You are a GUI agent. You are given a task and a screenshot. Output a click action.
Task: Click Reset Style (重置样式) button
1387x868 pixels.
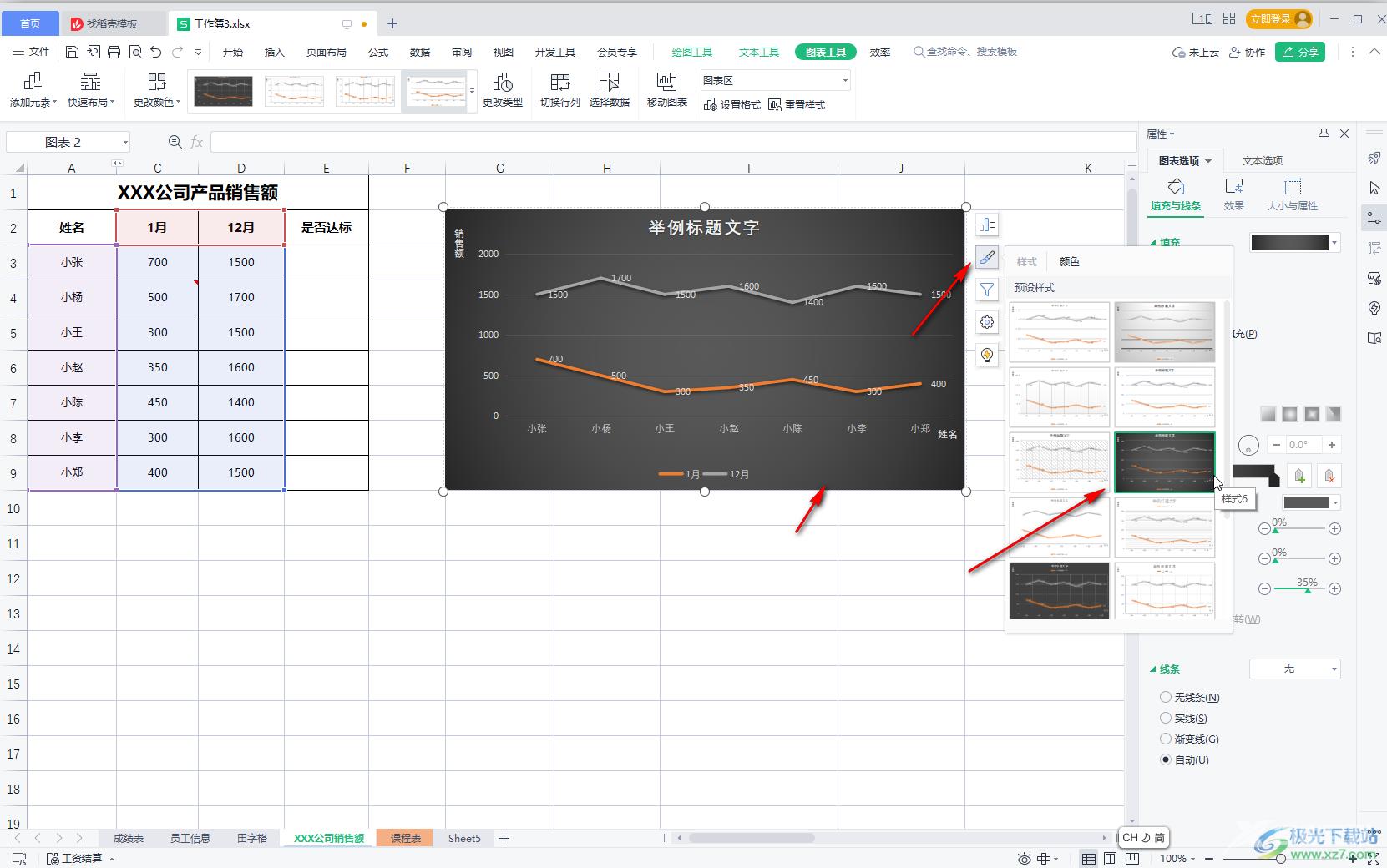coord(797,104)
